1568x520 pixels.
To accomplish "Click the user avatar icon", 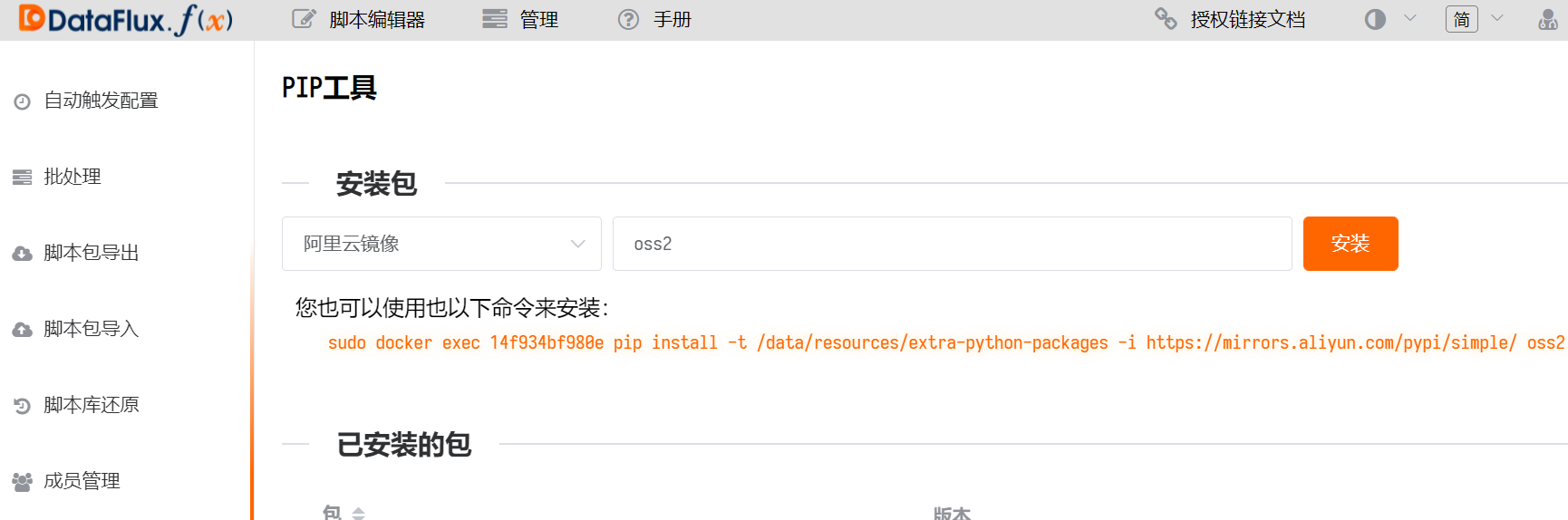I will coord(1548,20).
